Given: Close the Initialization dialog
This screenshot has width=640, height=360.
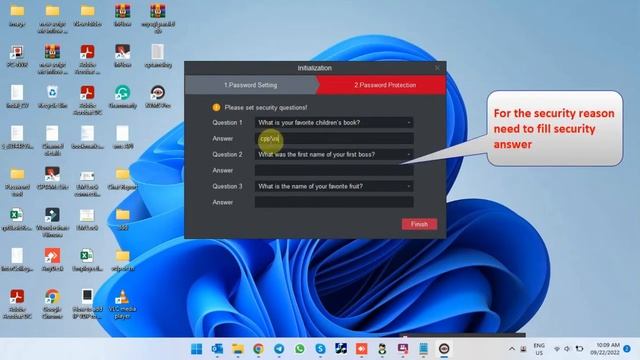Looking at the screenshot, I should click(x=438, y=68).
